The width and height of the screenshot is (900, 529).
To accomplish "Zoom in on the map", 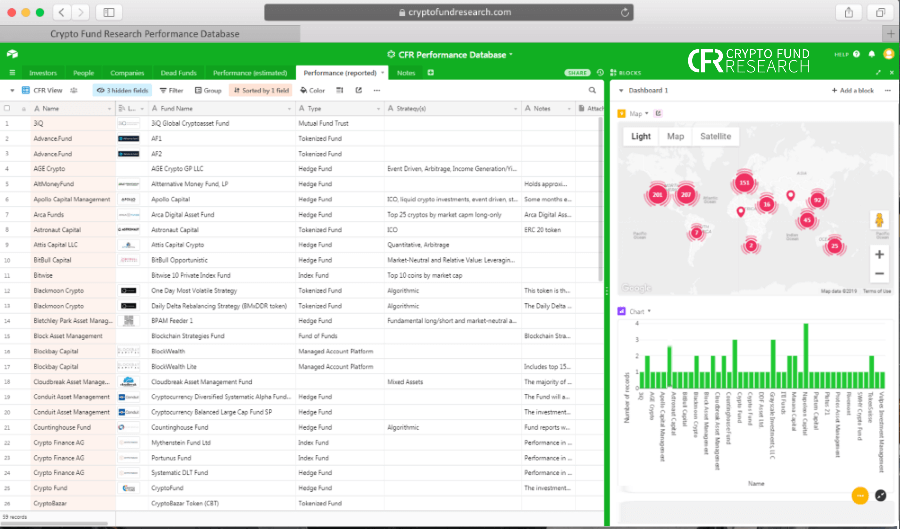I will pos(879,254).
